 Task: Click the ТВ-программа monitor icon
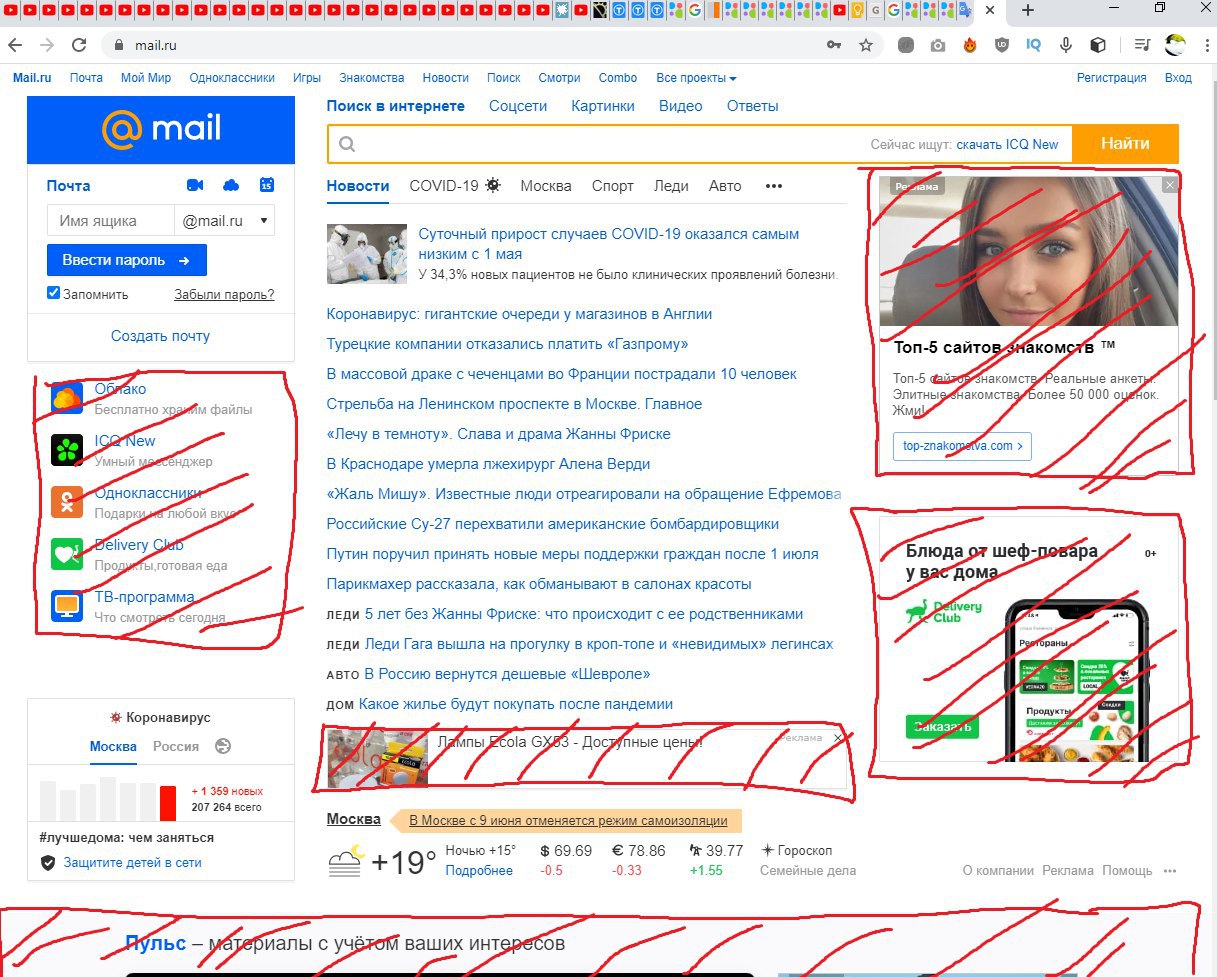(67, 605)
